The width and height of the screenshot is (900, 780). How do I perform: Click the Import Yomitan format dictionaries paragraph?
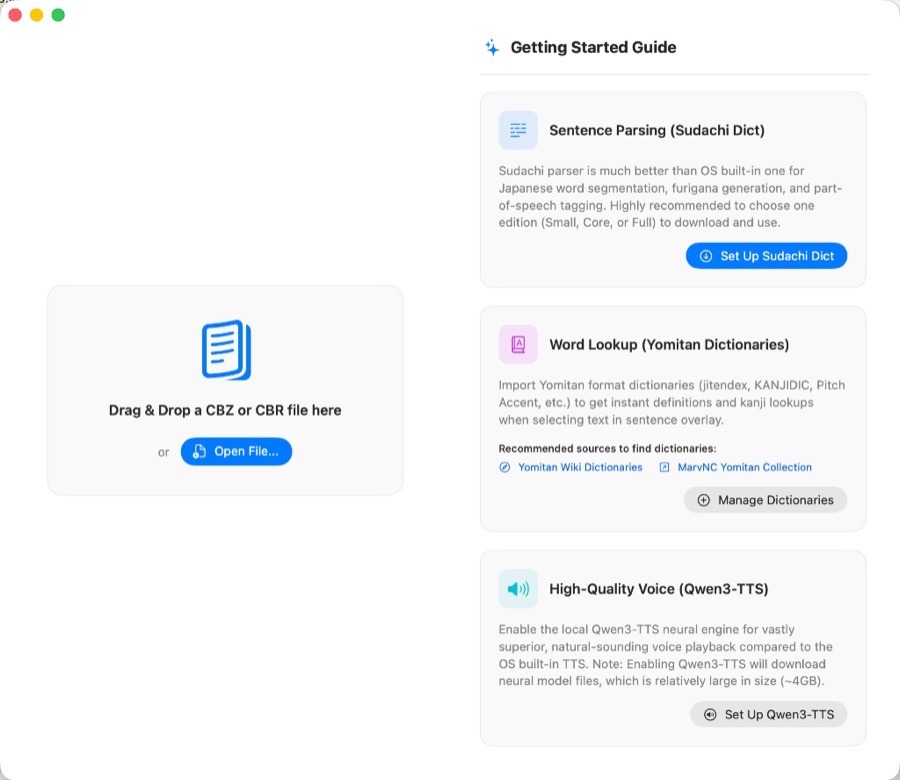pos(672,402)
